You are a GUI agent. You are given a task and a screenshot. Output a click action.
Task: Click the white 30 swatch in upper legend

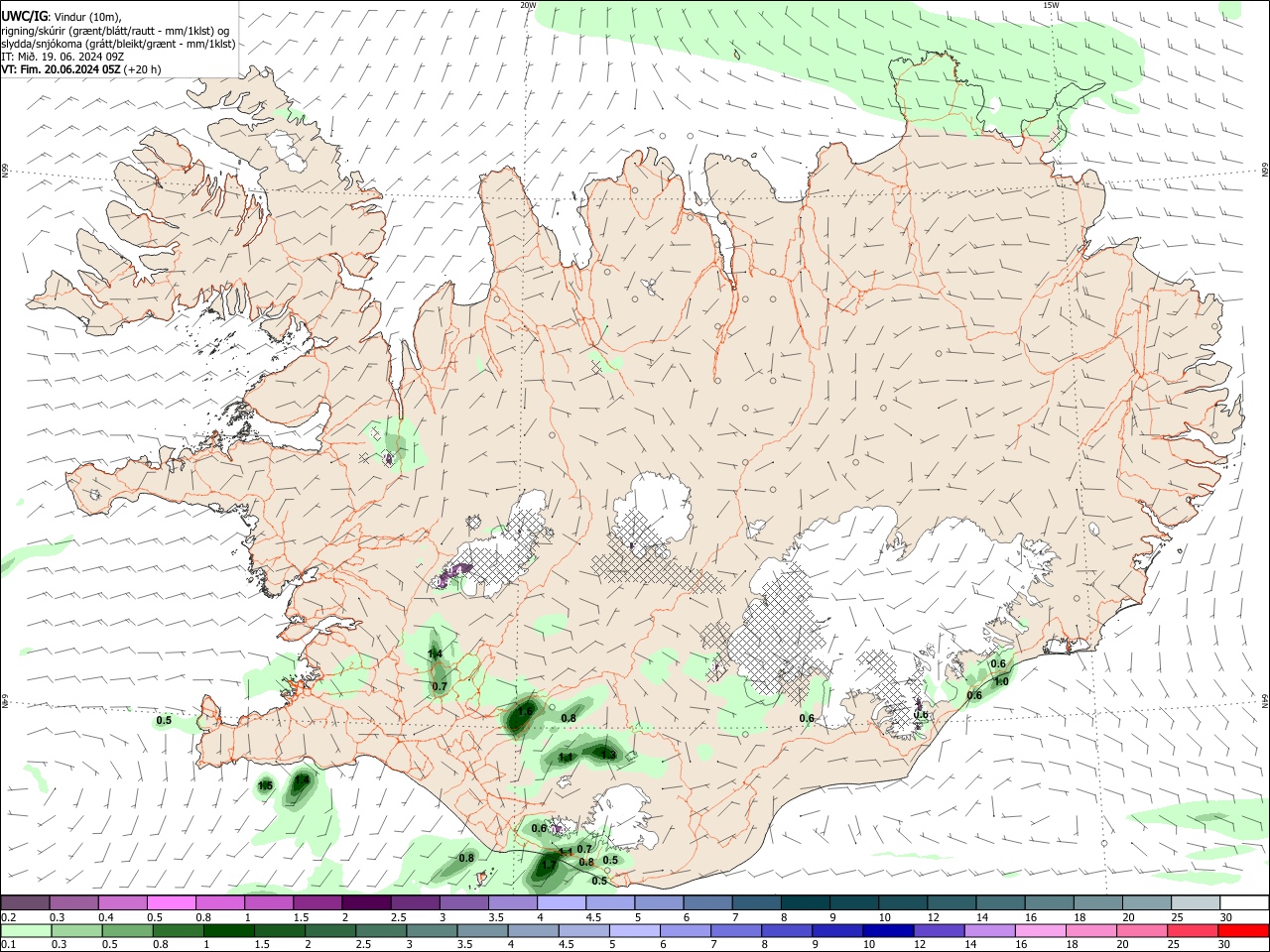[x=1242, y=902]
